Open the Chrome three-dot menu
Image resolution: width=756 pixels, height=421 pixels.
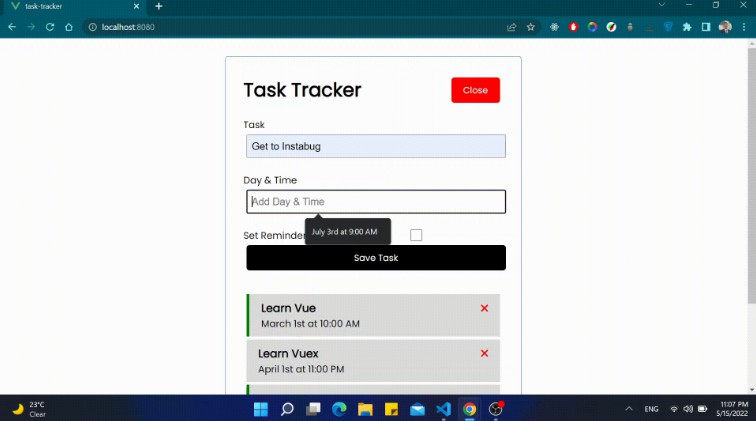pyautogui.click(x=743, y=27)
